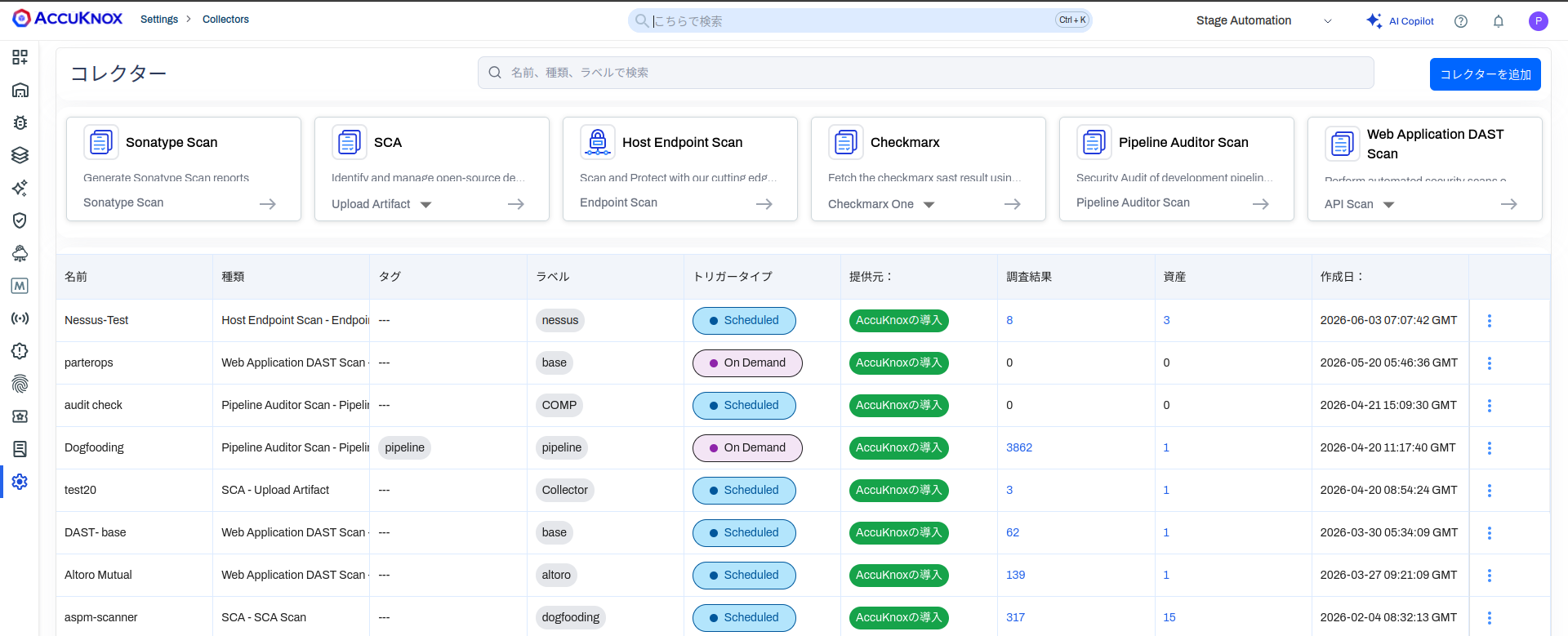
Task: Open findings count 3862 for Dogfooding
Action: tap(1019, 447)
